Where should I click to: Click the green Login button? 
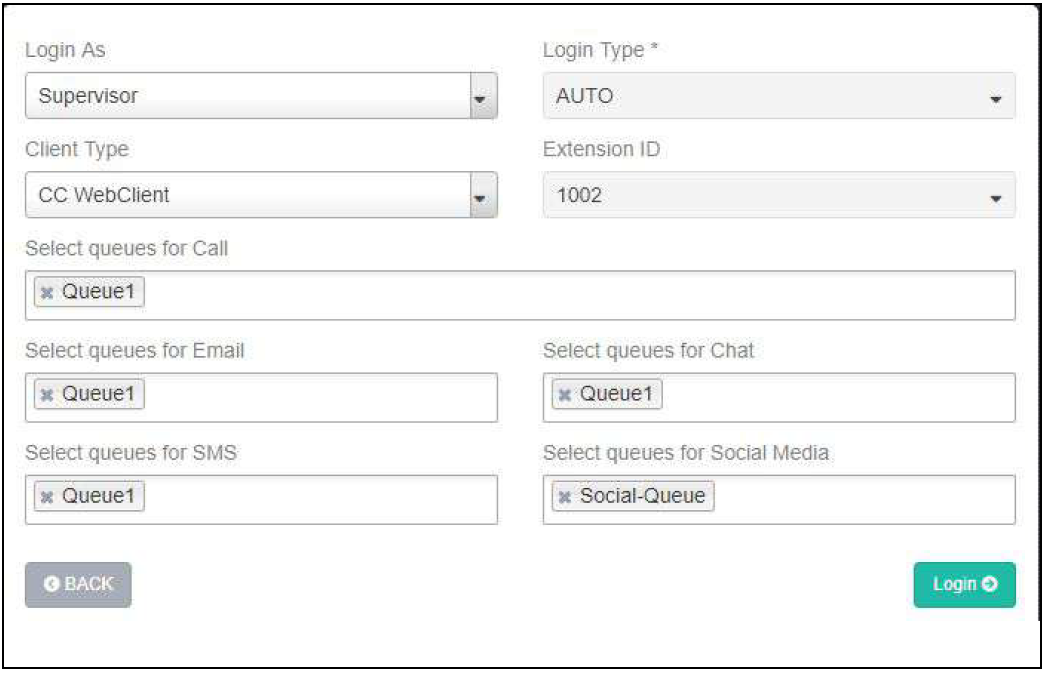[x=964, y=585]
